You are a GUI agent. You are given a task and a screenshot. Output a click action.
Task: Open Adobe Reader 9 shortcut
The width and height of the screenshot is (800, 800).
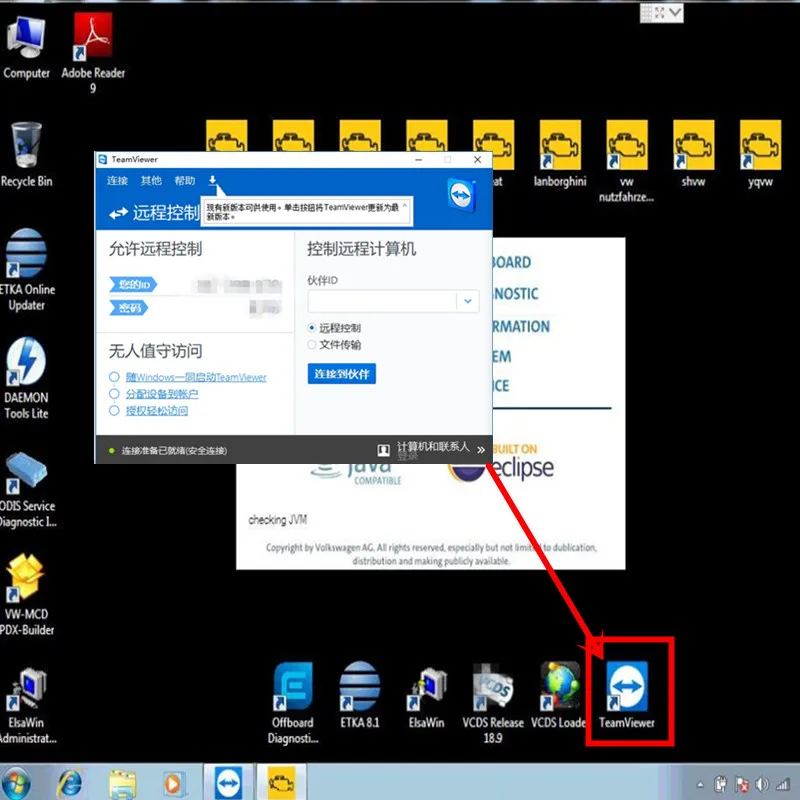[x=93, y=54]
